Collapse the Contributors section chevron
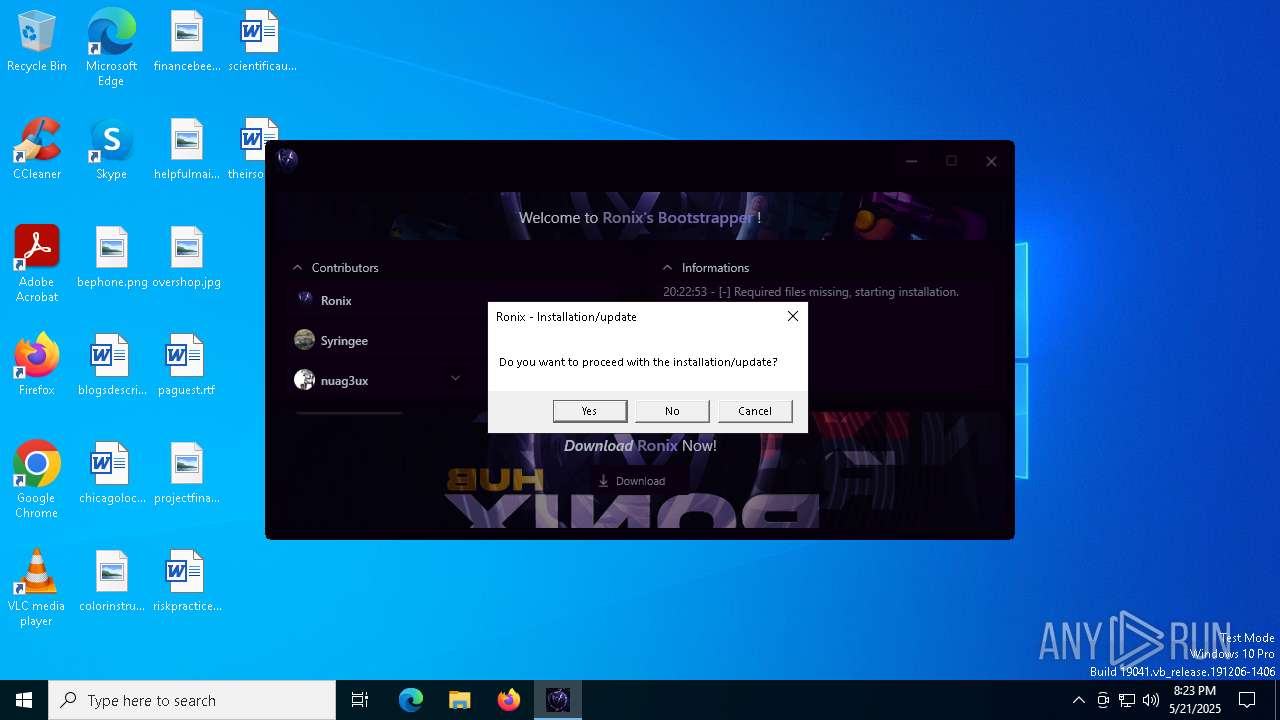 tap(297, 268)
